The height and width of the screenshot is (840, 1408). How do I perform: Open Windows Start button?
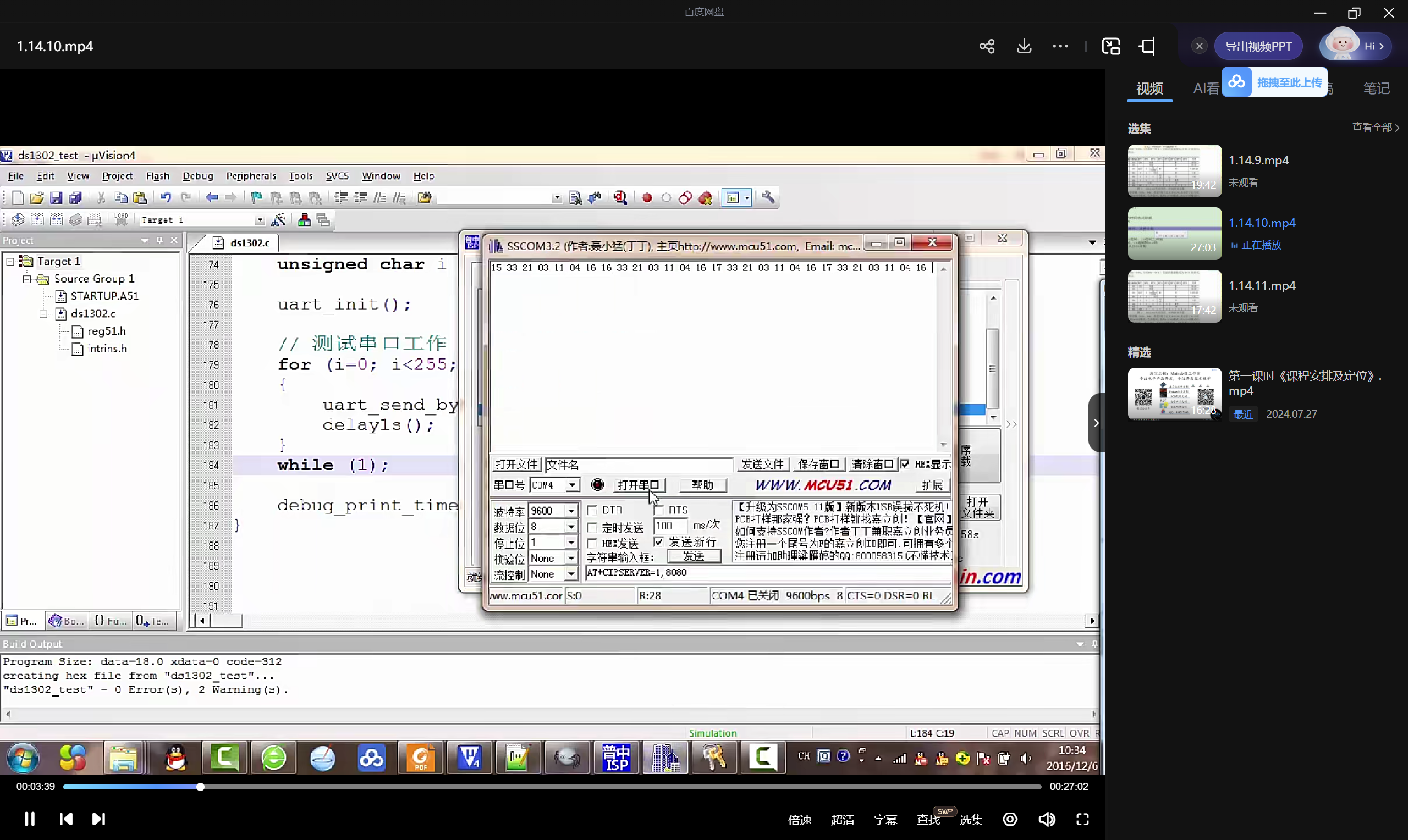(x=23, y=758)
